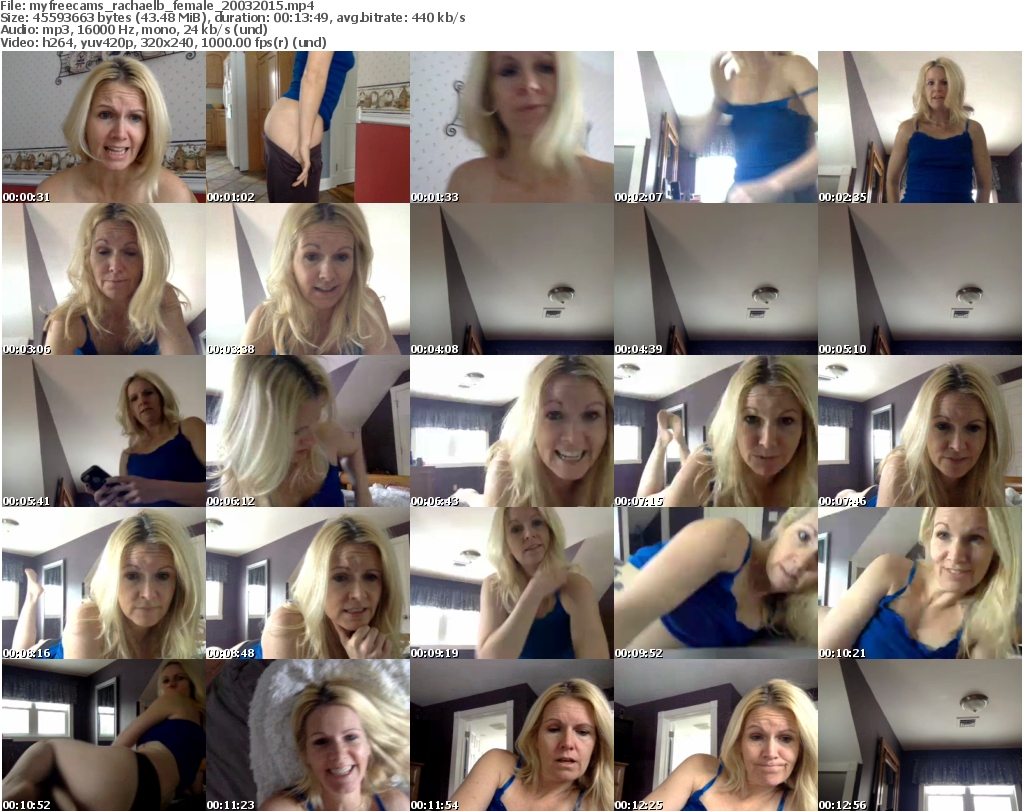
Task: Click the frame stamped 00:08:48
Action: click(308, 583)
